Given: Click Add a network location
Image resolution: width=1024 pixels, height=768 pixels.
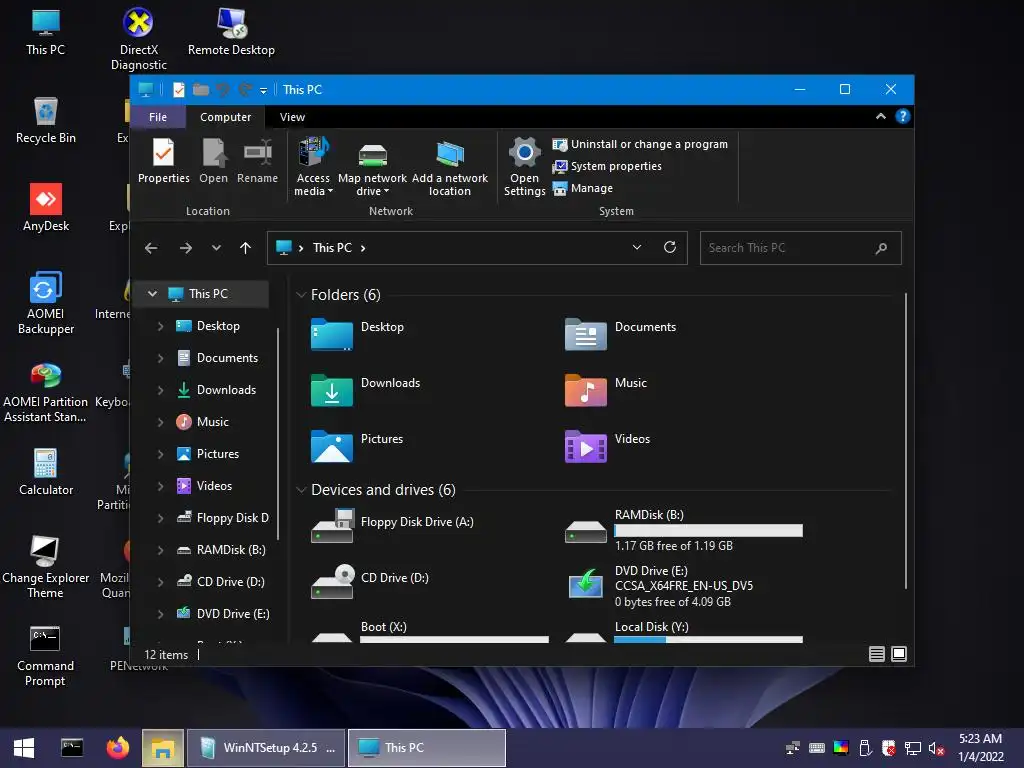Looking at the screenshot, I should (x=449, y=168).
